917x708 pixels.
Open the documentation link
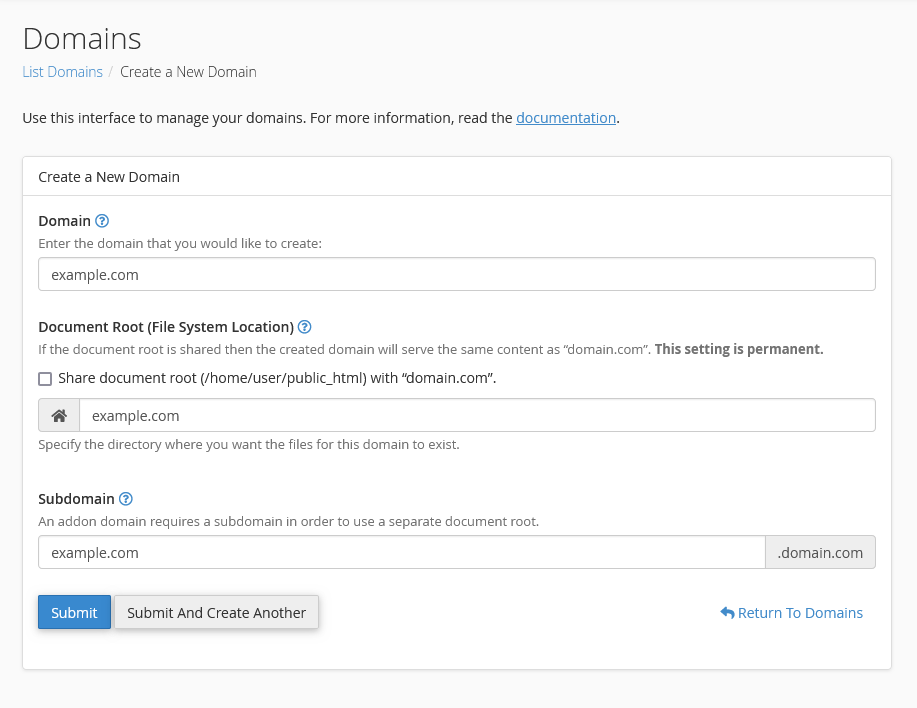coord(565,117)
